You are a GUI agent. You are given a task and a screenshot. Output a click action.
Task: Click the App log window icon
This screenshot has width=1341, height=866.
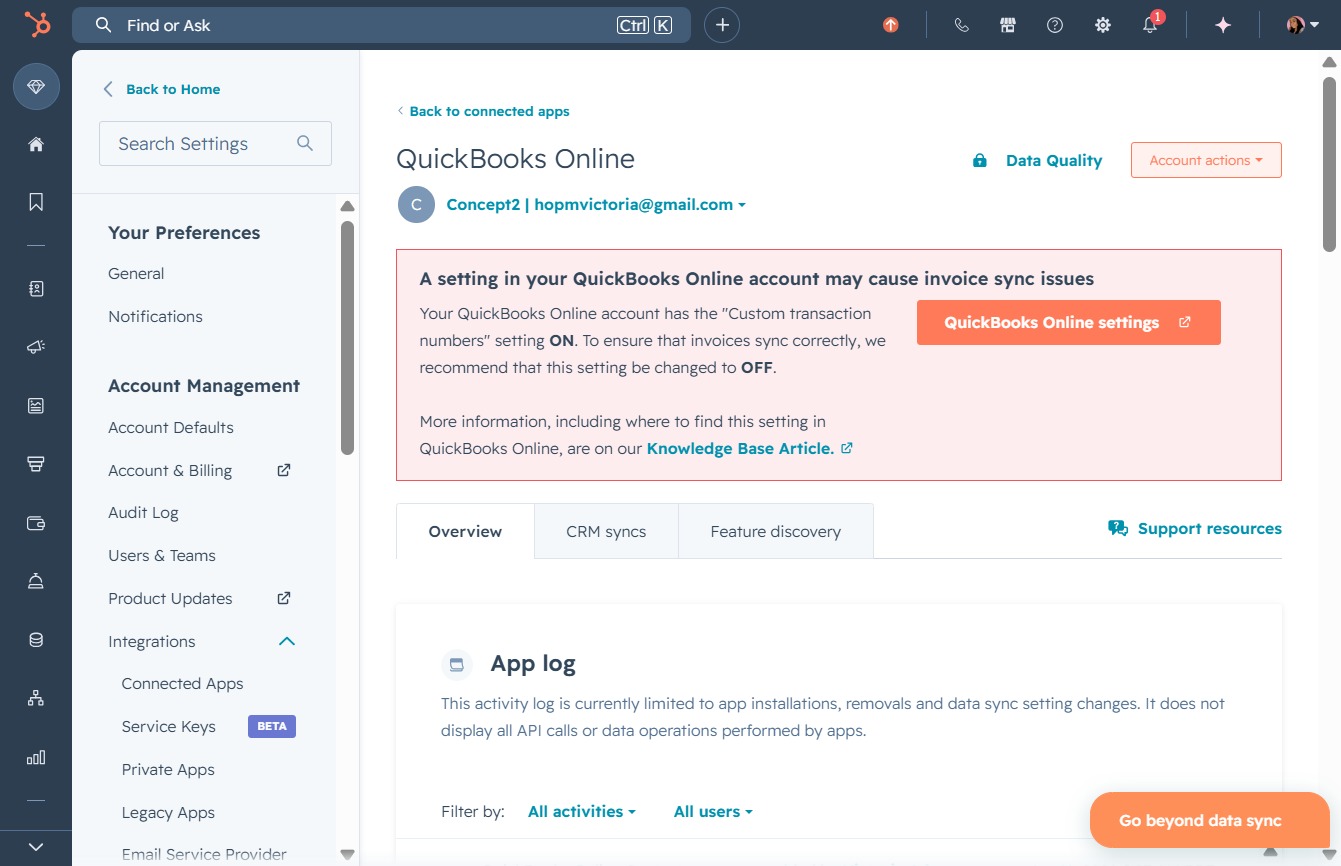[456, 664]
